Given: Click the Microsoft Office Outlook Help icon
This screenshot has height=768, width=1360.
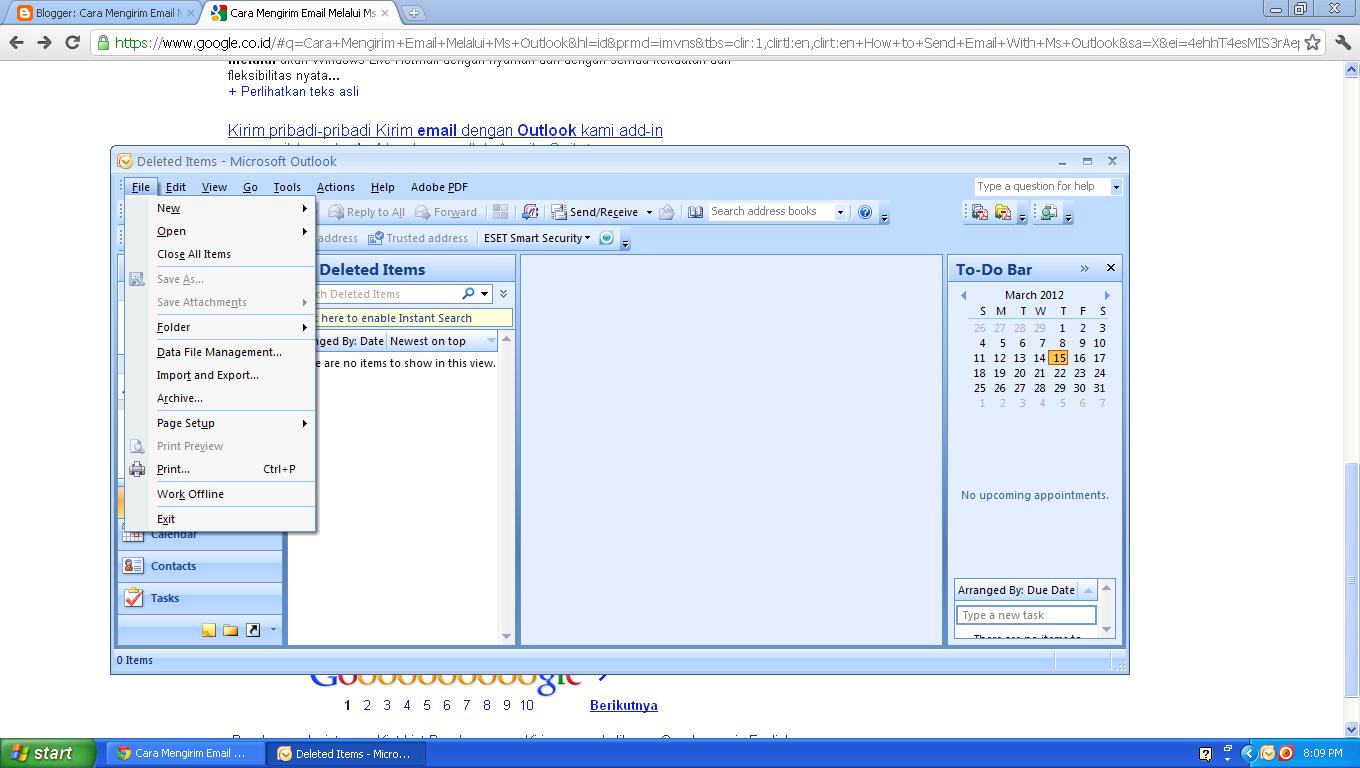Looking at the screenshot, I should click(865, 212).
